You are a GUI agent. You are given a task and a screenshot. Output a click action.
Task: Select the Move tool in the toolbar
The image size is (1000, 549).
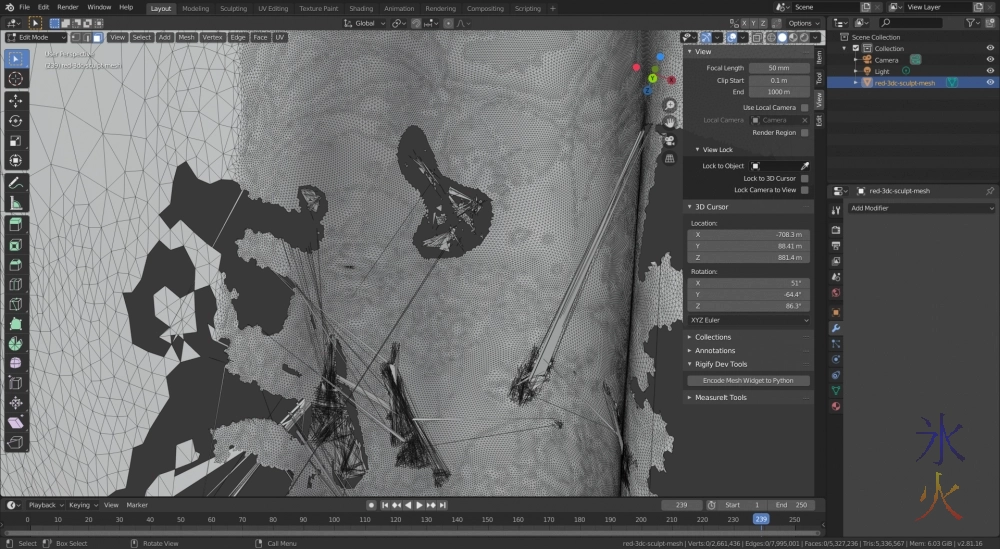point(16,101)
